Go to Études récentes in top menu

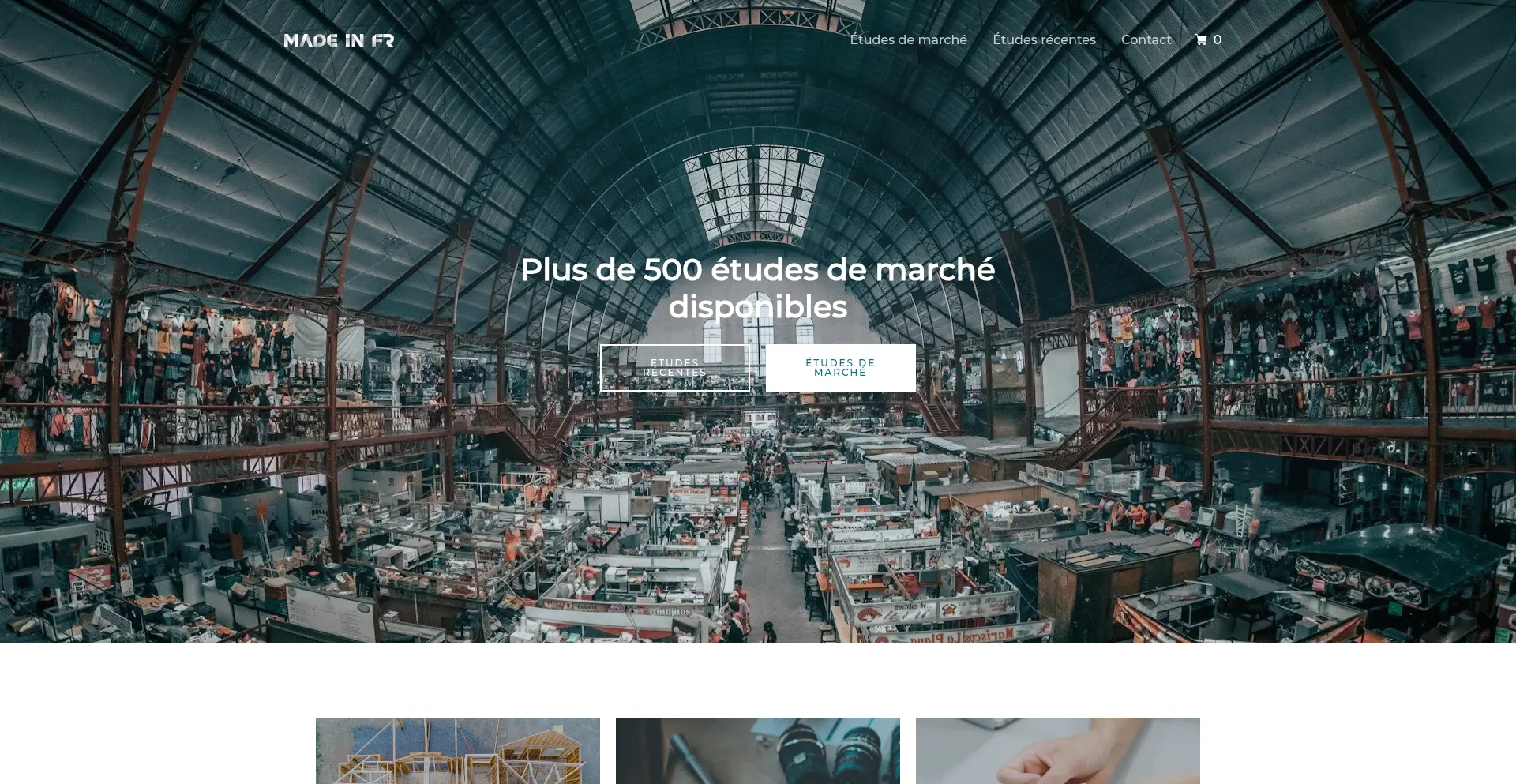(1044, 39)
